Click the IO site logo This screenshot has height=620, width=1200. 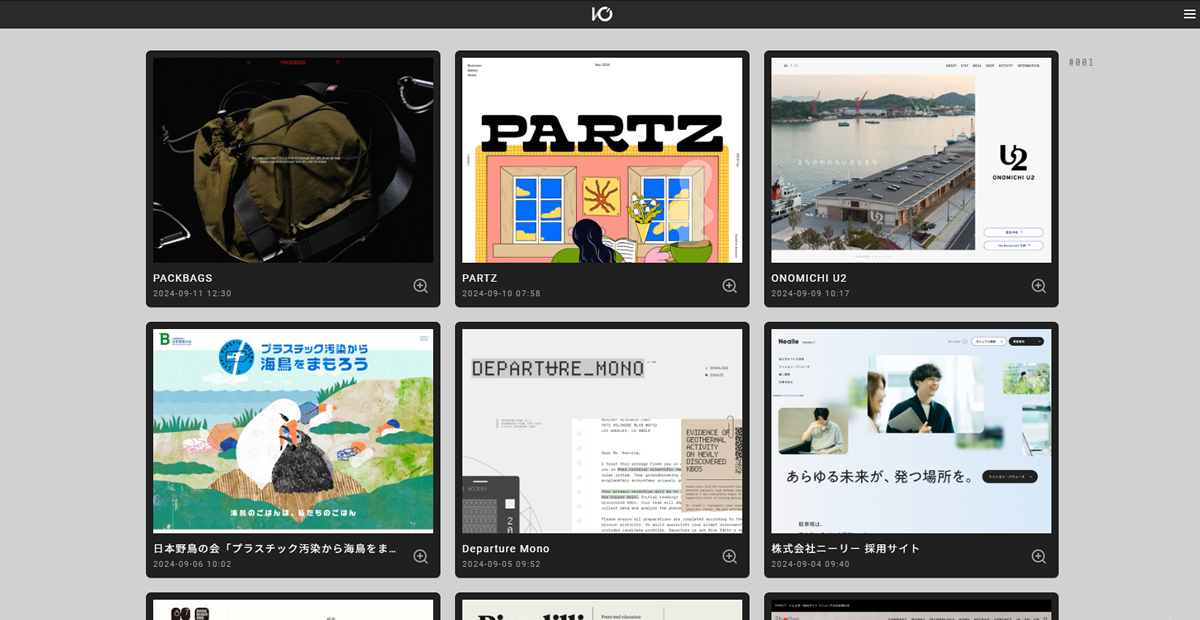pos(601,14)
